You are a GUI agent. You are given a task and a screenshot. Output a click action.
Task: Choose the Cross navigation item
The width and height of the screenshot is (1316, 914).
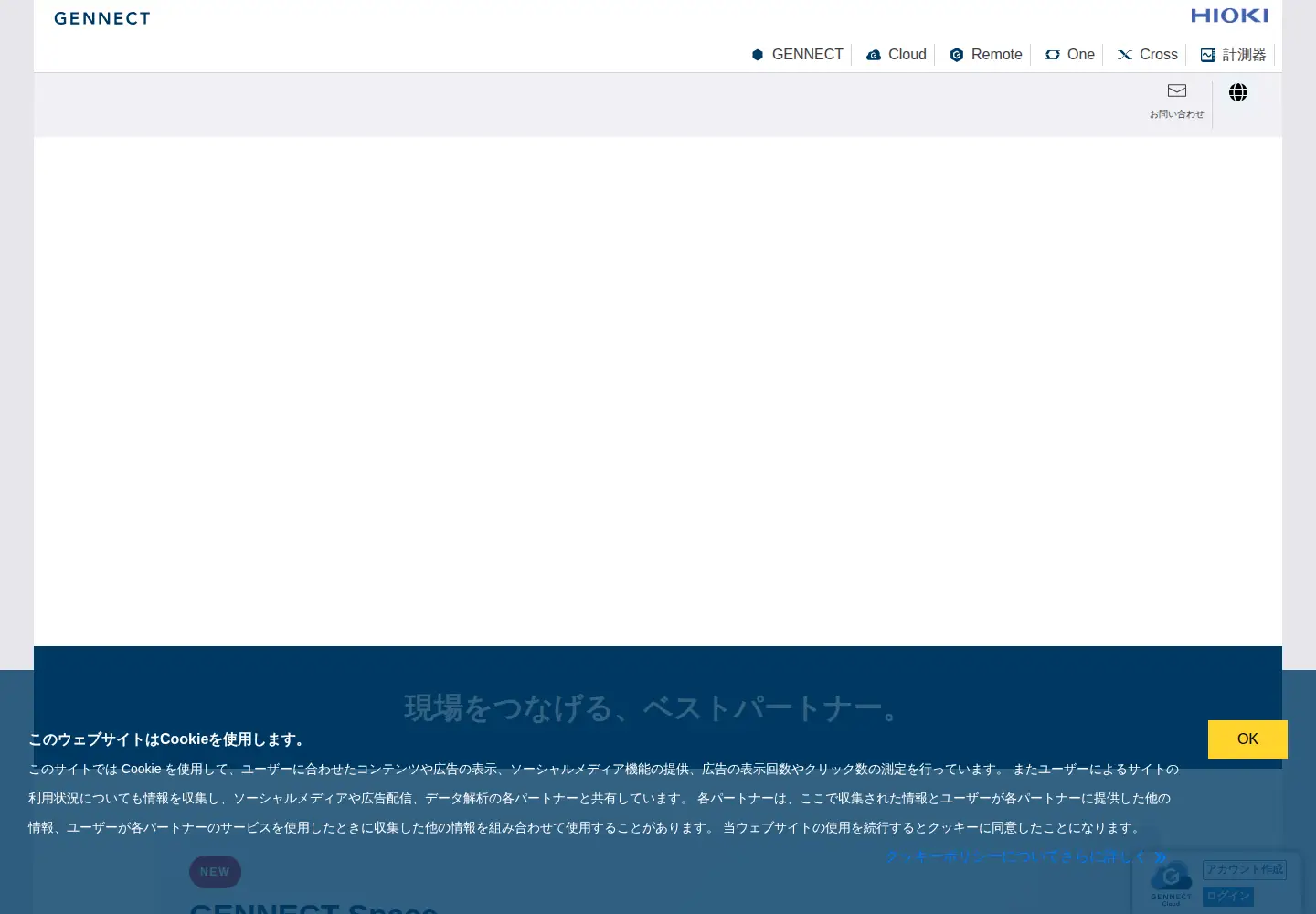tap(1148, 55)
